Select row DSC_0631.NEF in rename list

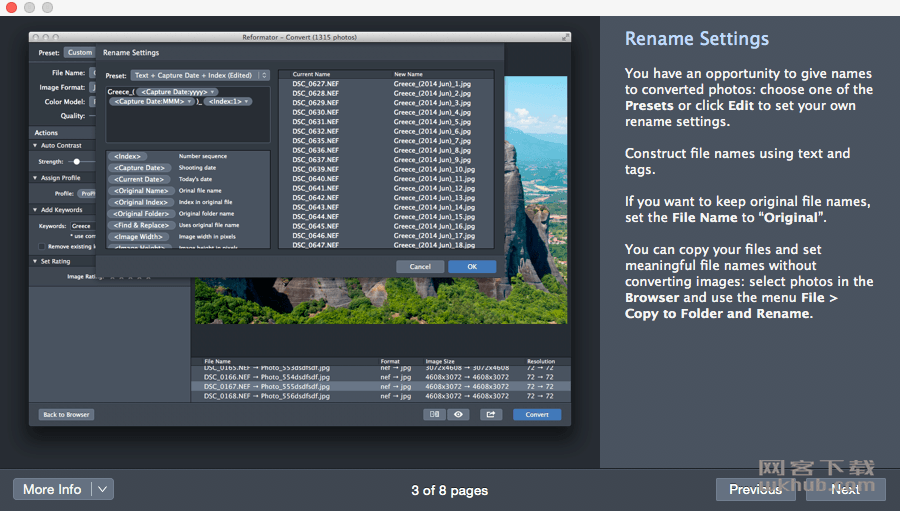[x=386, y=122]
